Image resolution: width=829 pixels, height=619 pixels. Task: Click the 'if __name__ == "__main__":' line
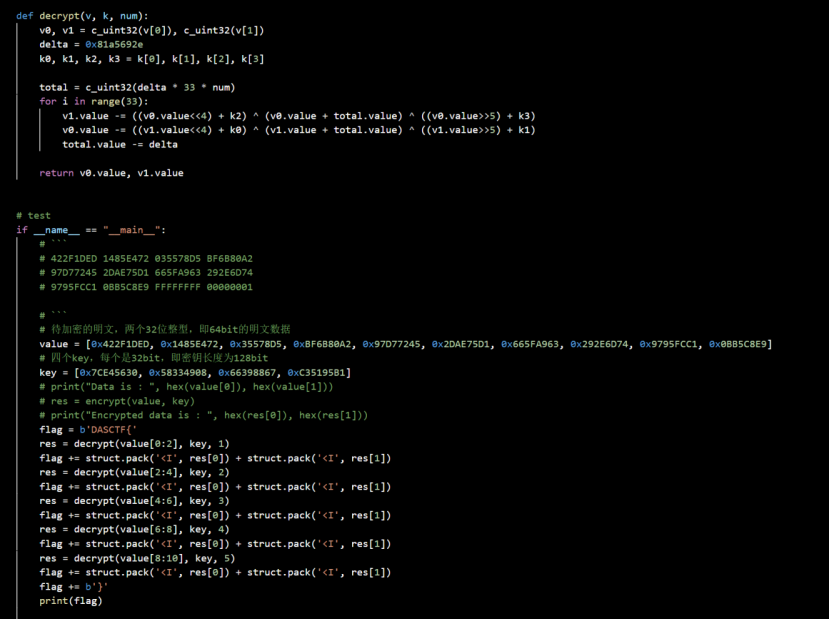pos(91,230)
